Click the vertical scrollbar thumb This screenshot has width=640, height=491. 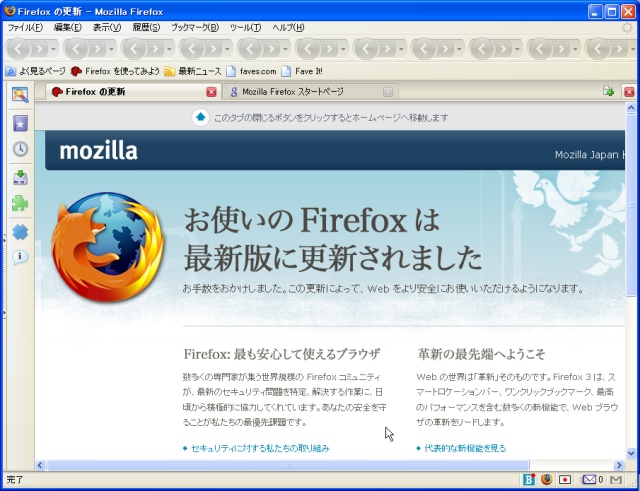pos(631,205)
